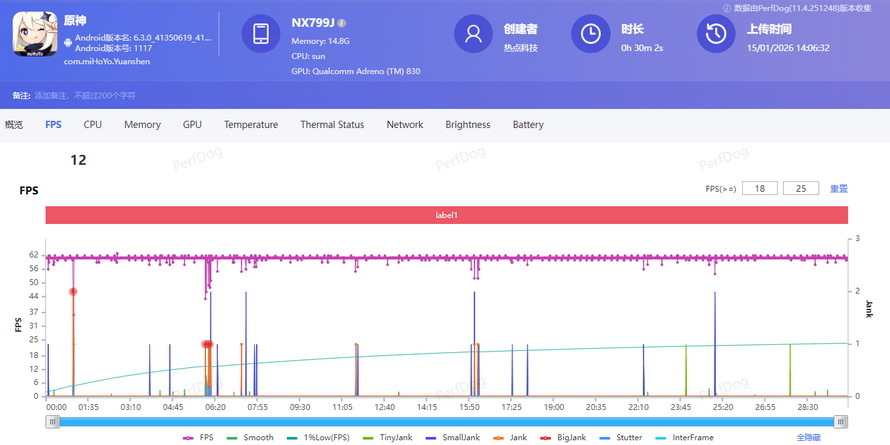This screenshot has height=445, width=890.
Task: Switch to the CPU tab
Action: (93, 125)
